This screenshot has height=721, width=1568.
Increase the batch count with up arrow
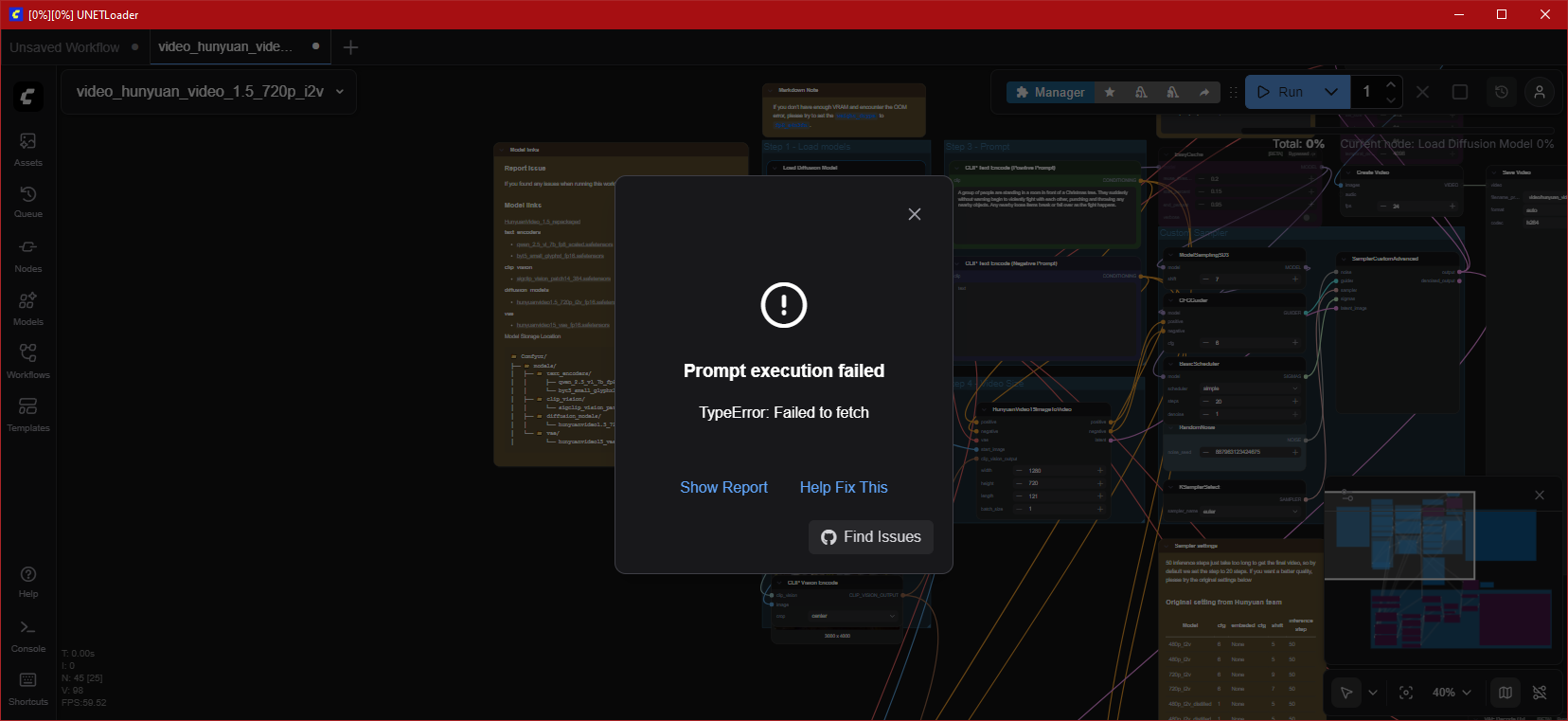coord(1391,84)
